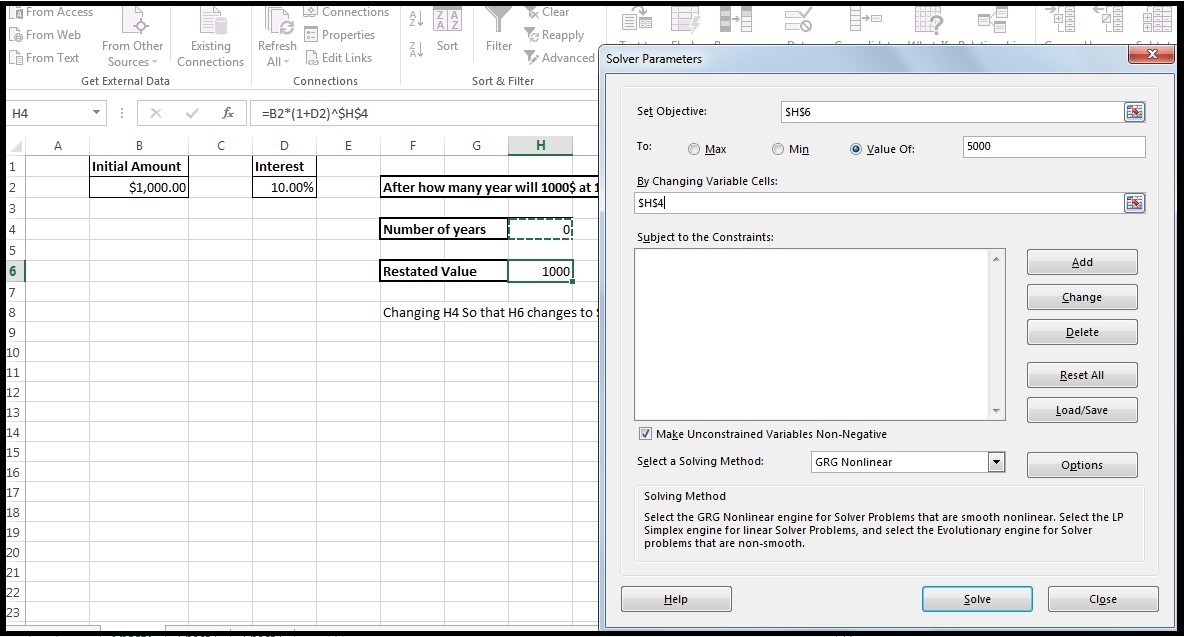Viewport: 1184px width, 637px height.
Task: Click the Text to Columns icon
Action: pos(637,18)
